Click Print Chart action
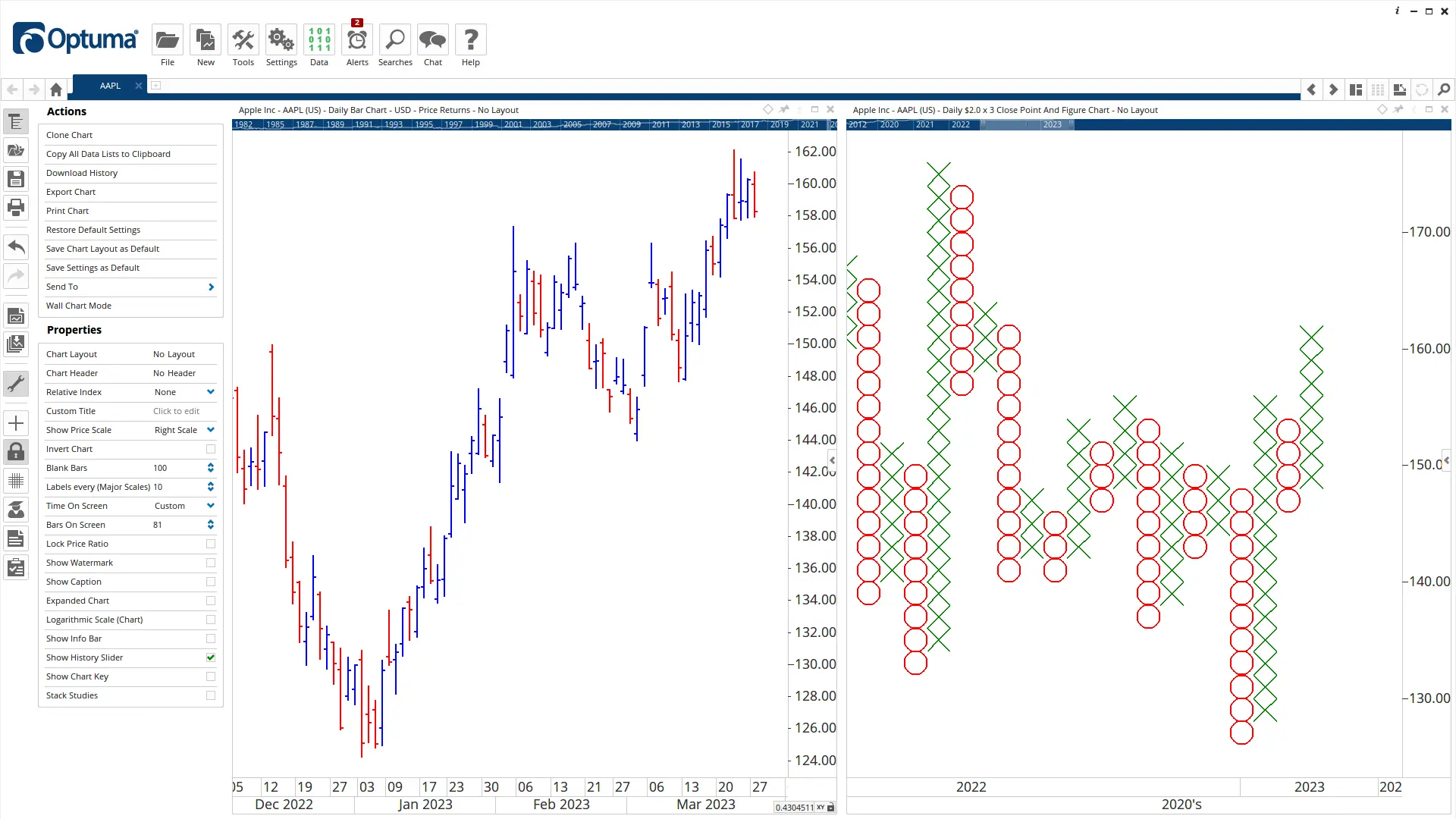 click(67, 211)
